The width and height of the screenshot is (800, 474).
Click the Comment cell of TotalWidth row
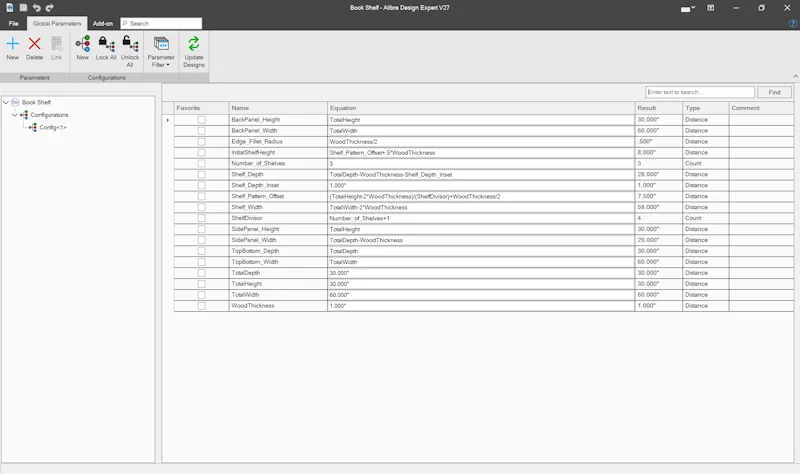tap(761, 295)
